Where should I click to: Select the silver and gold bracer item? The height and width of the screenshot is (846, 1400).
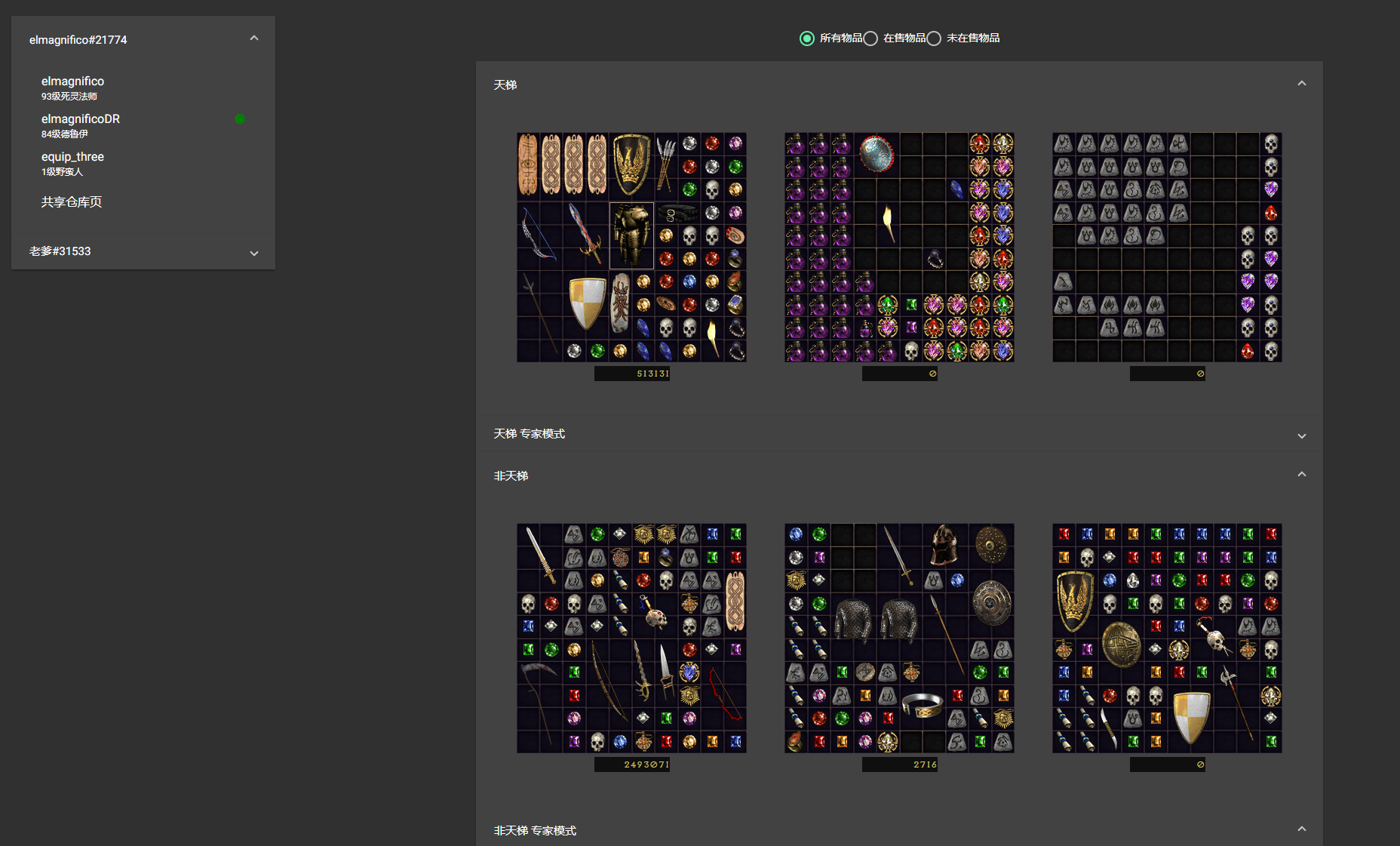922,706
